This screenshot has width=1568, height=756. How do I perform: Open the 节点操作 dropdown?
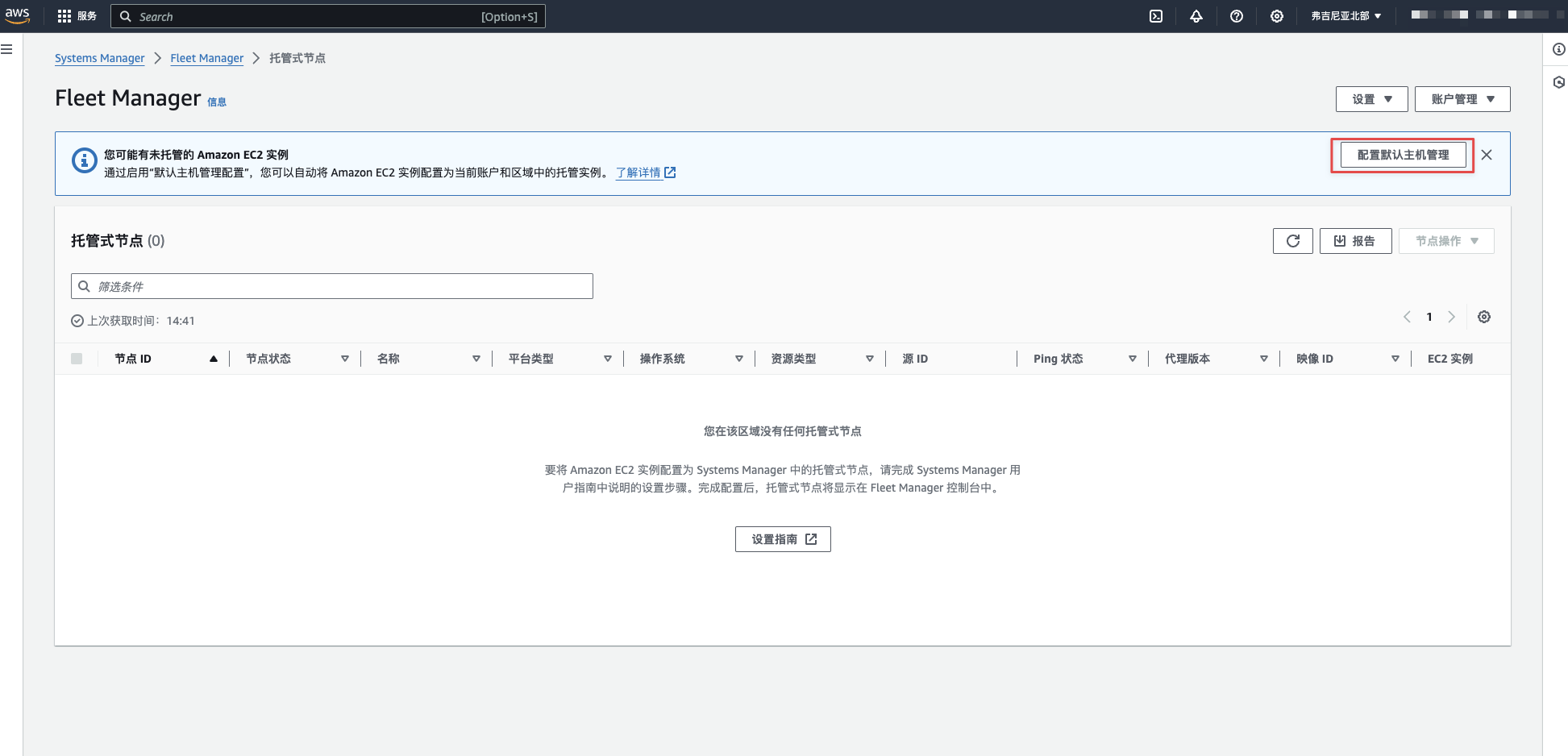tap(1446, 241)
